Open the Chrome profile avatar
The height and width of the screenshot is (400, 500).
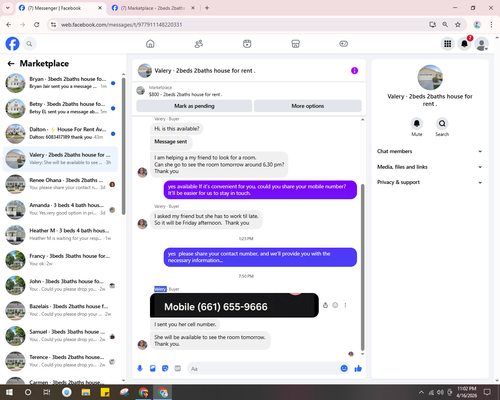[x=477, y=24]
